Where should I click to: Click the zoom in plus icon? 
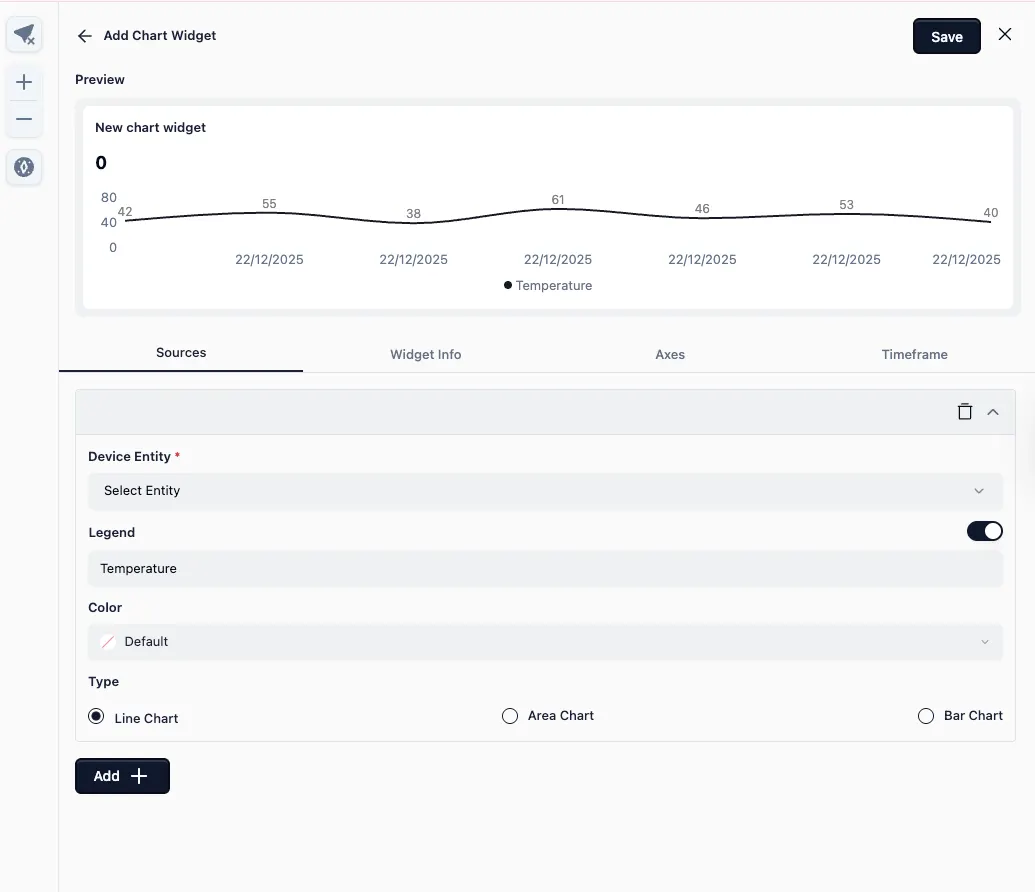coord(25,82)
